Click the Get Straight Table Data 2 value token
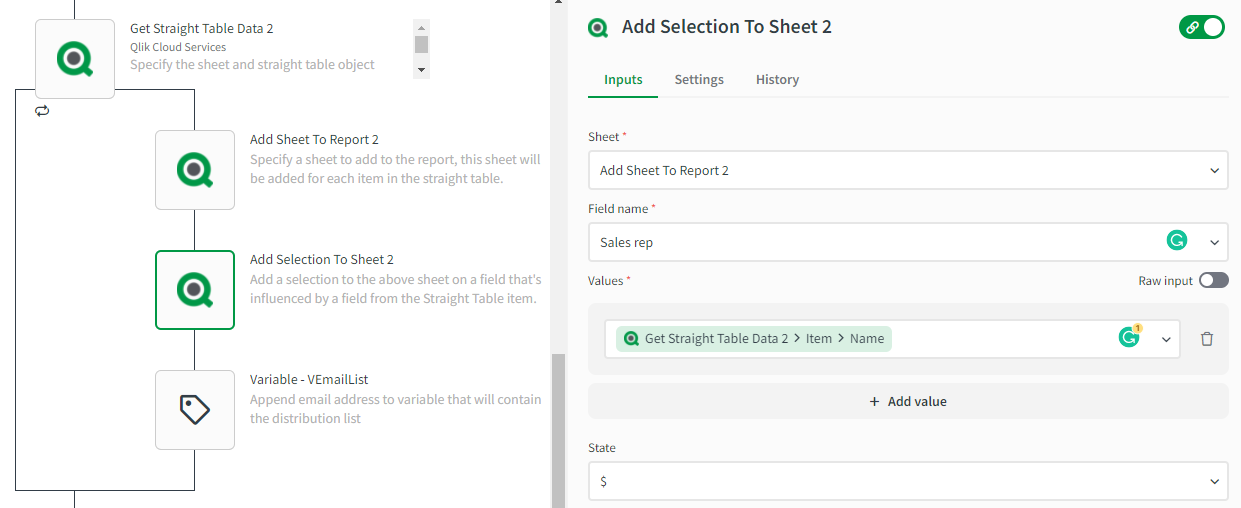 pos(754,339)
